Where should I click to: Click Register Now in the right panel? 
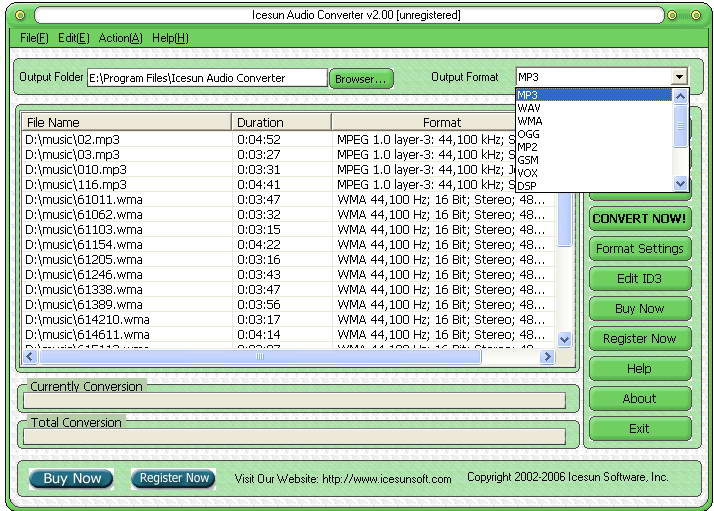[x=640, y=339]
